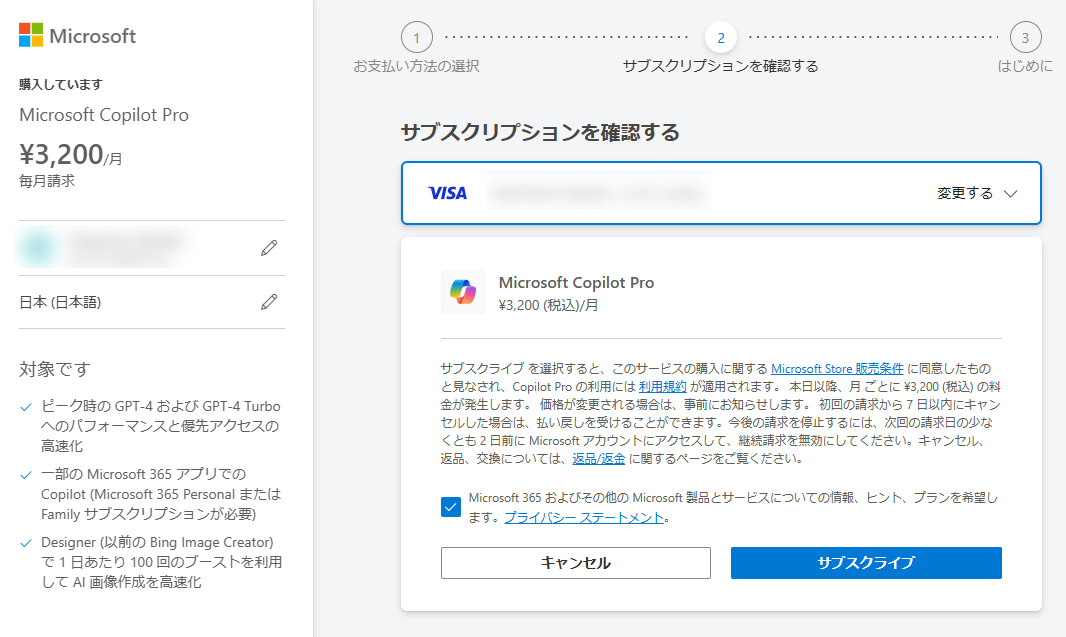The width and height of the screenshot is (1066, 637).
Task: Edit account information using the pencil icon
Action: tap(268, 247)
